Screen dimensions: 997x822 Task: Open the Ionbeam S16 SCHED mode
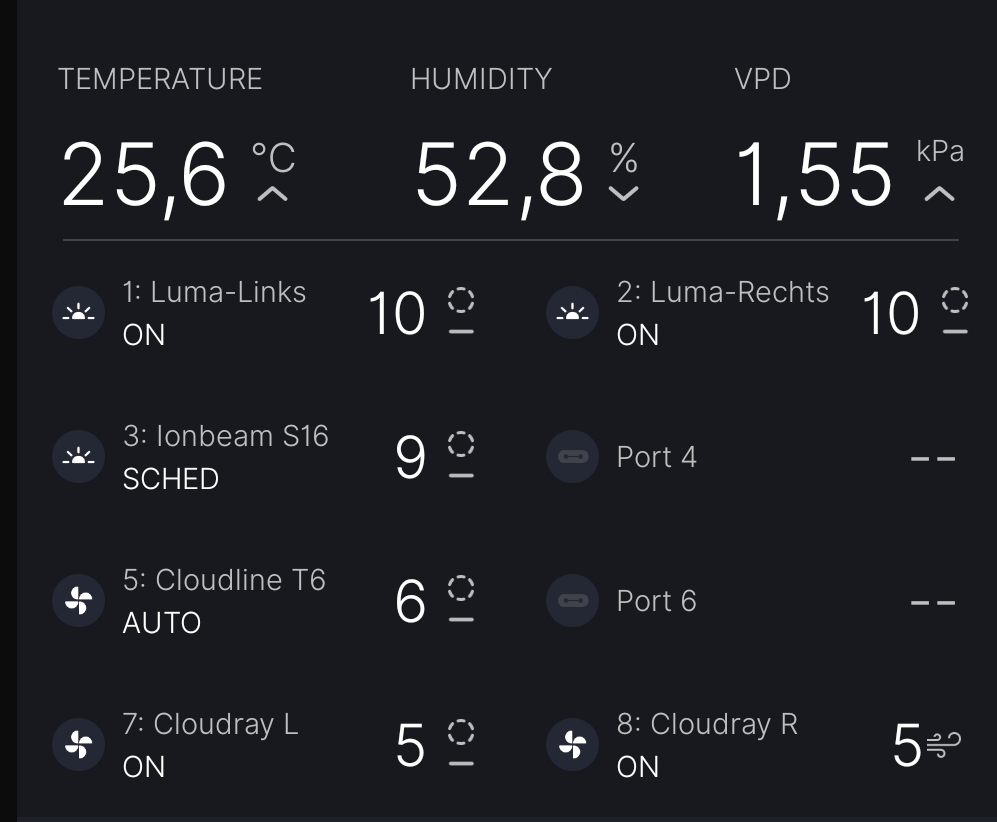171,479
